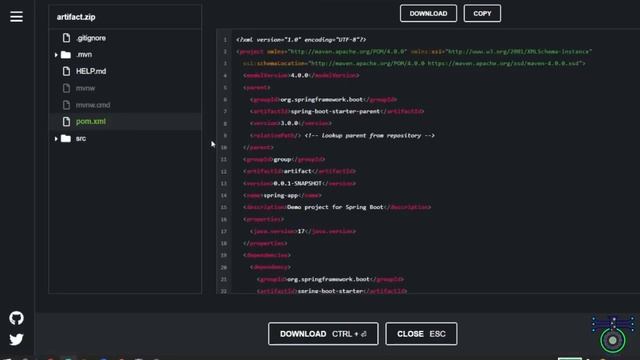
Task: Click the green circular recorder icon
Action: click(x=613, y=340)
